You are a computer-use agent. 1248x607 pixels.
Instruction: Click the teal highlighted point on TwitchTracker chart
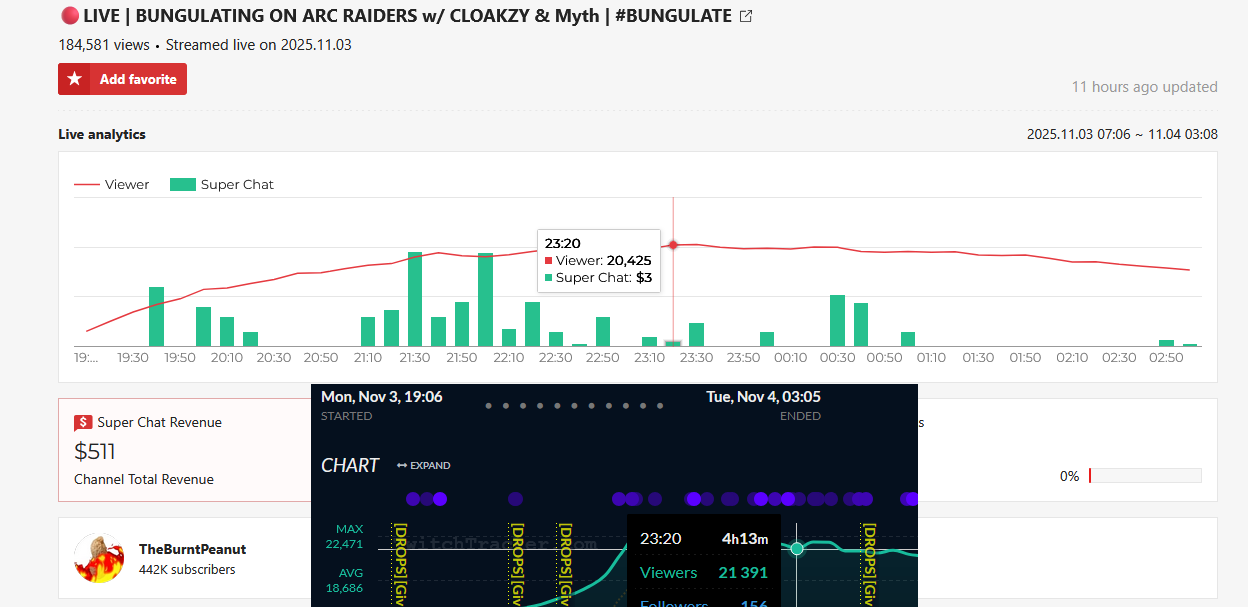[797, 548]
